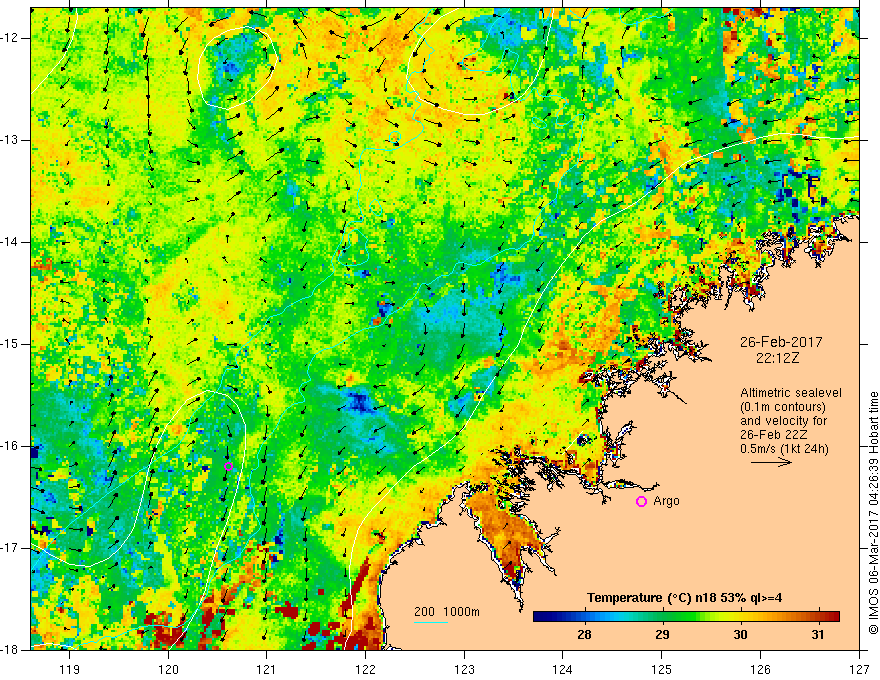Click the 'Temperature (°C) n18 53% ql>=4' title
880x680 pixels.
(x=685, y=598)
